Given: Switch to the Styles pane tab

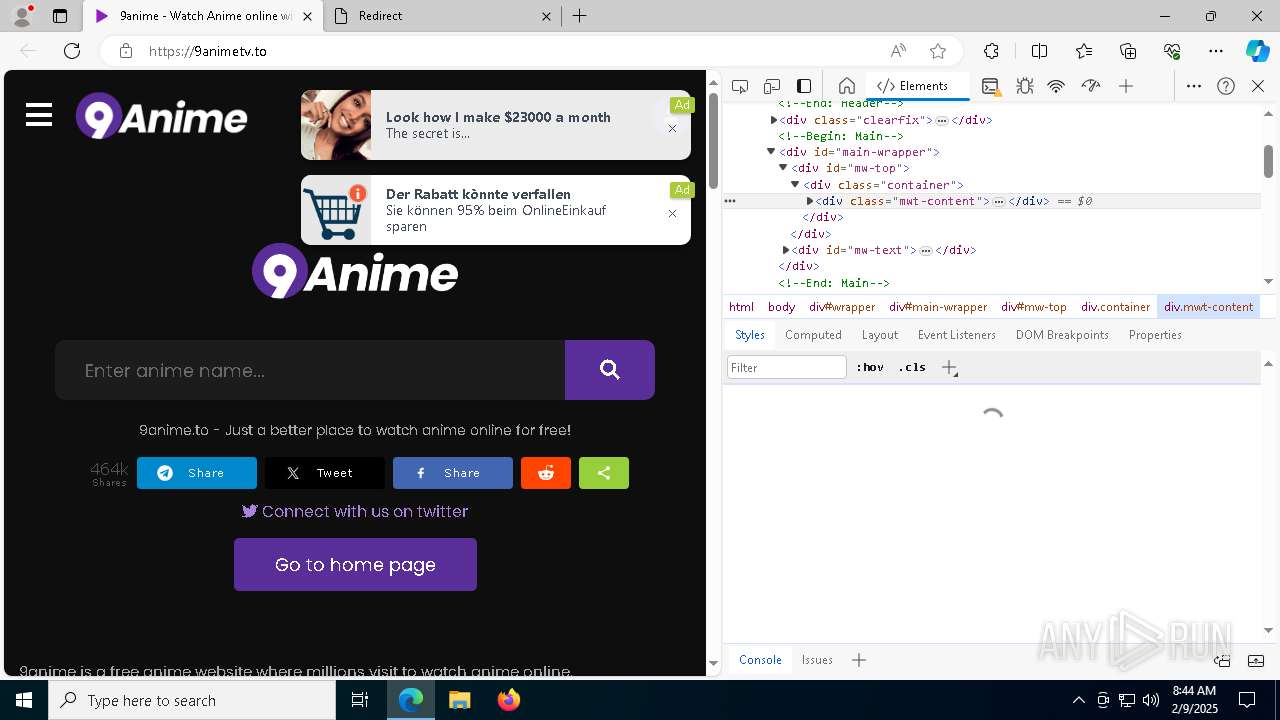Looking at the screenshot, I should point(750,335).
